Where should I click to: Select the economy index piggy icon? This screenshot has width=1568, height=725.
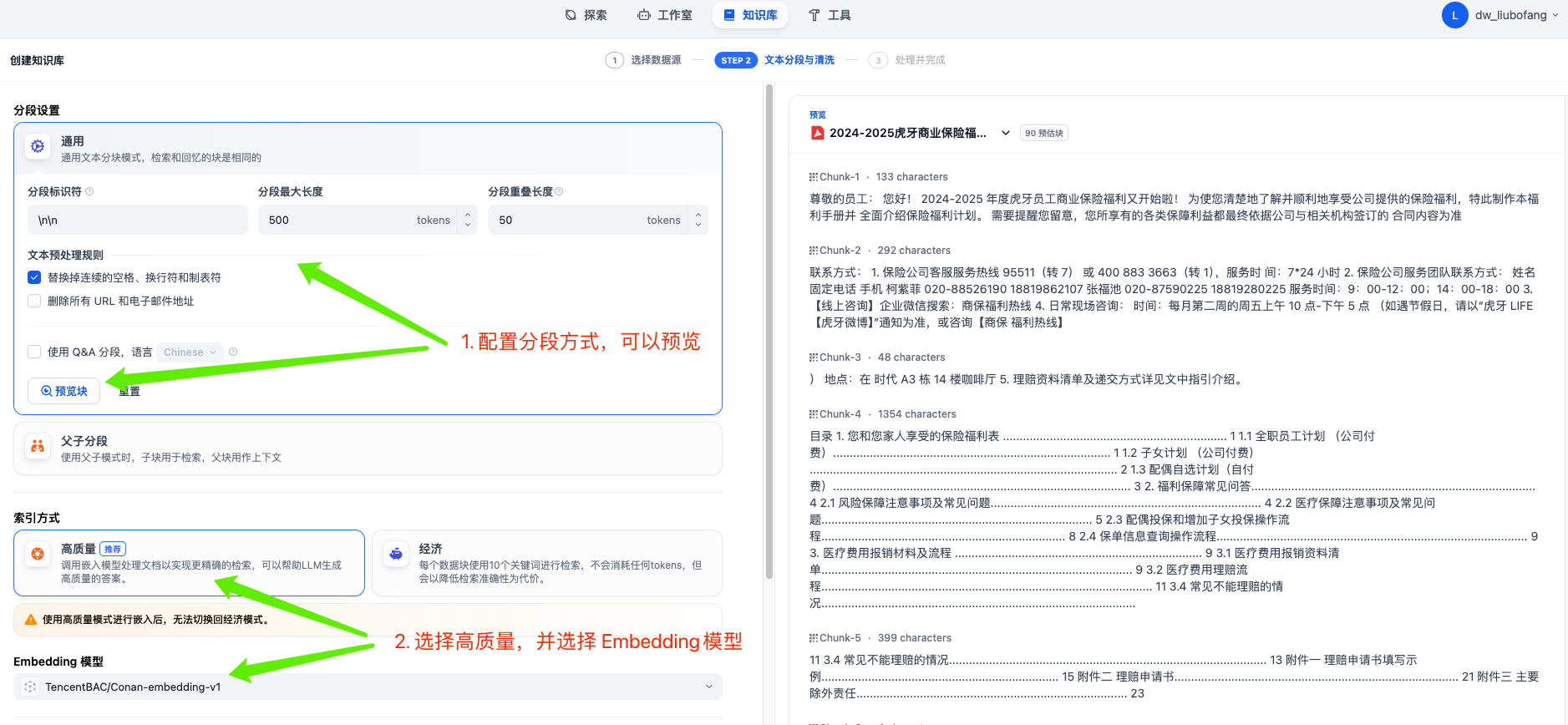pos(396,554)
